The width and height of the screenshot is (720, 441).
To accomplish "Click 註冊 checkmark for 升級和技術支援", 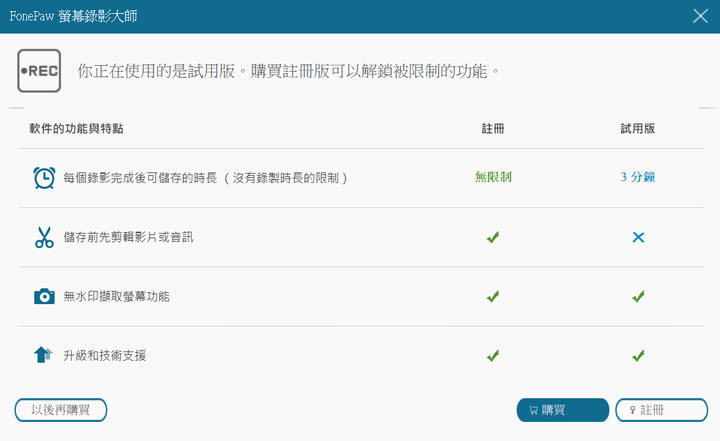I will tap(493, 356).
